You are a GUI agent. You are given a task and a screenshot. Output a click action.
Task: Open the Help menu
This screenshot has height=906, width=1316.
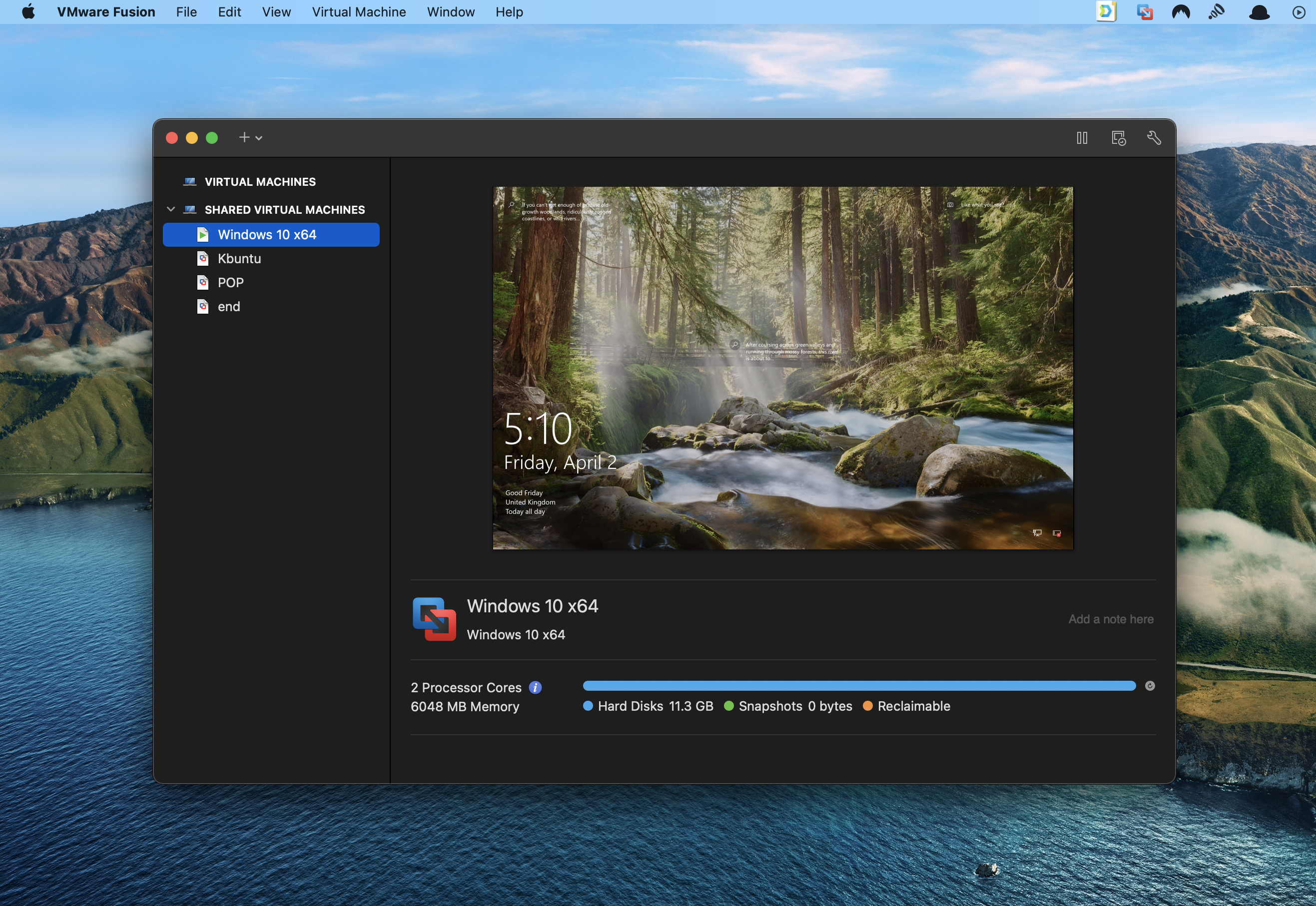click(x=509, y=12)
